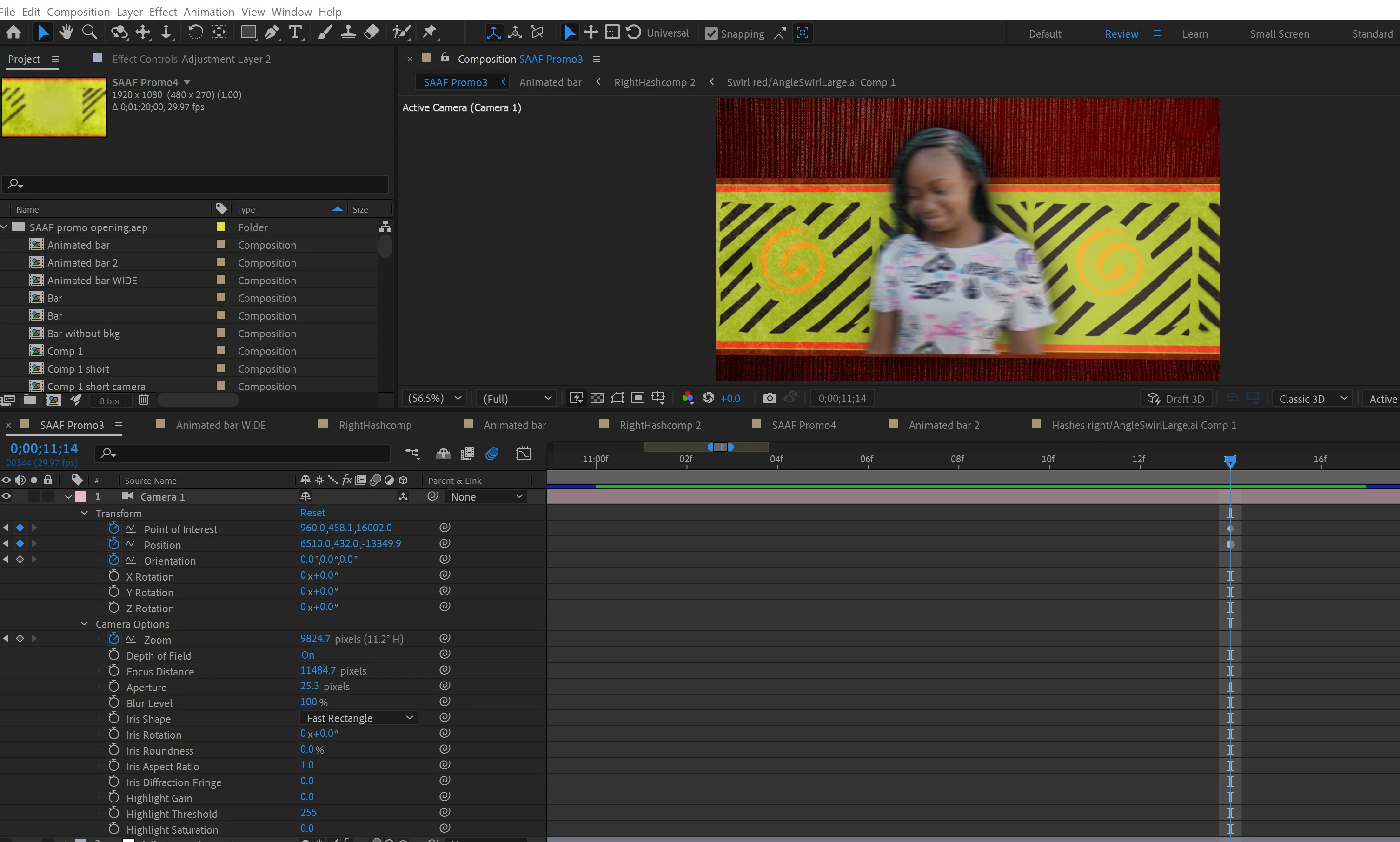This screenshot has width=1400, height=842.
Task: Click Reset for the camera Transform
Action: [x=312, y=513]
